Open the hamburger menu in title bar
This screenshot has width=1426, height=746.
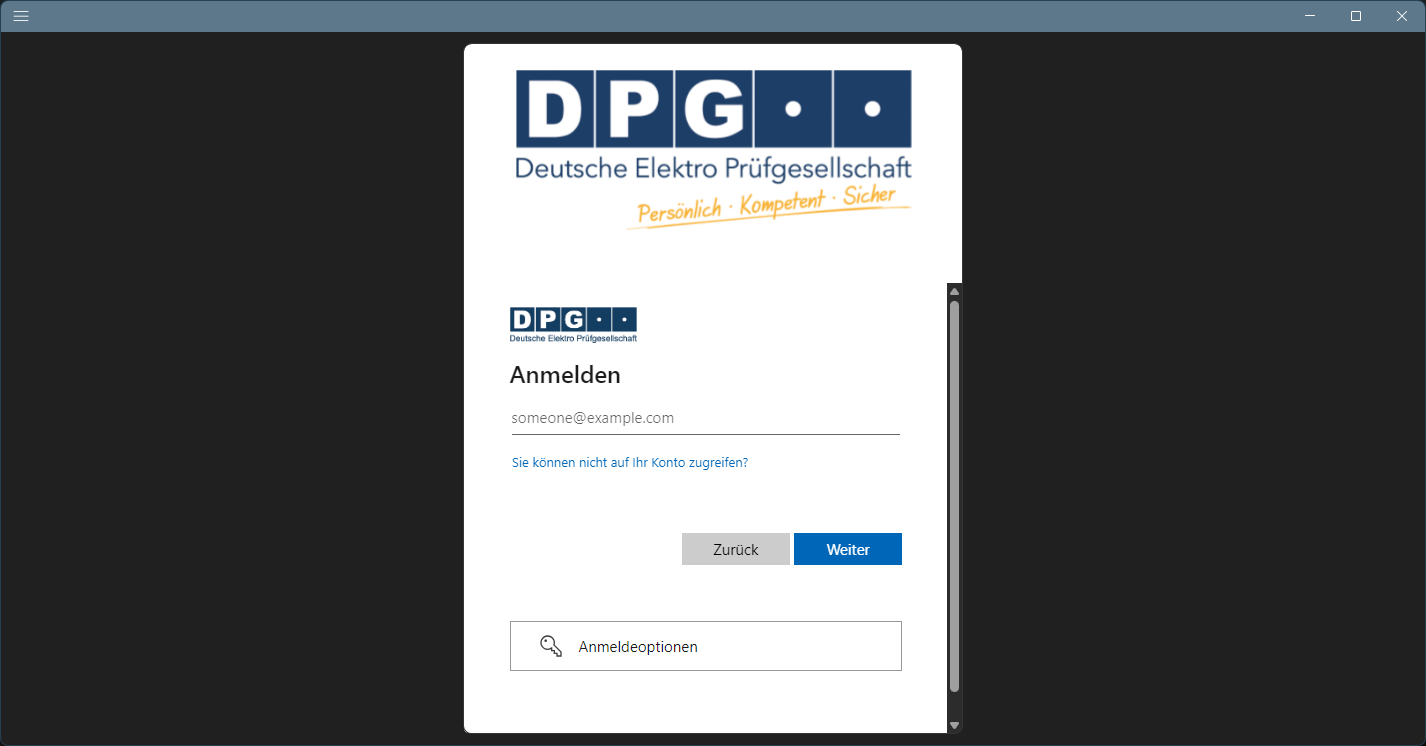[21, 16]
